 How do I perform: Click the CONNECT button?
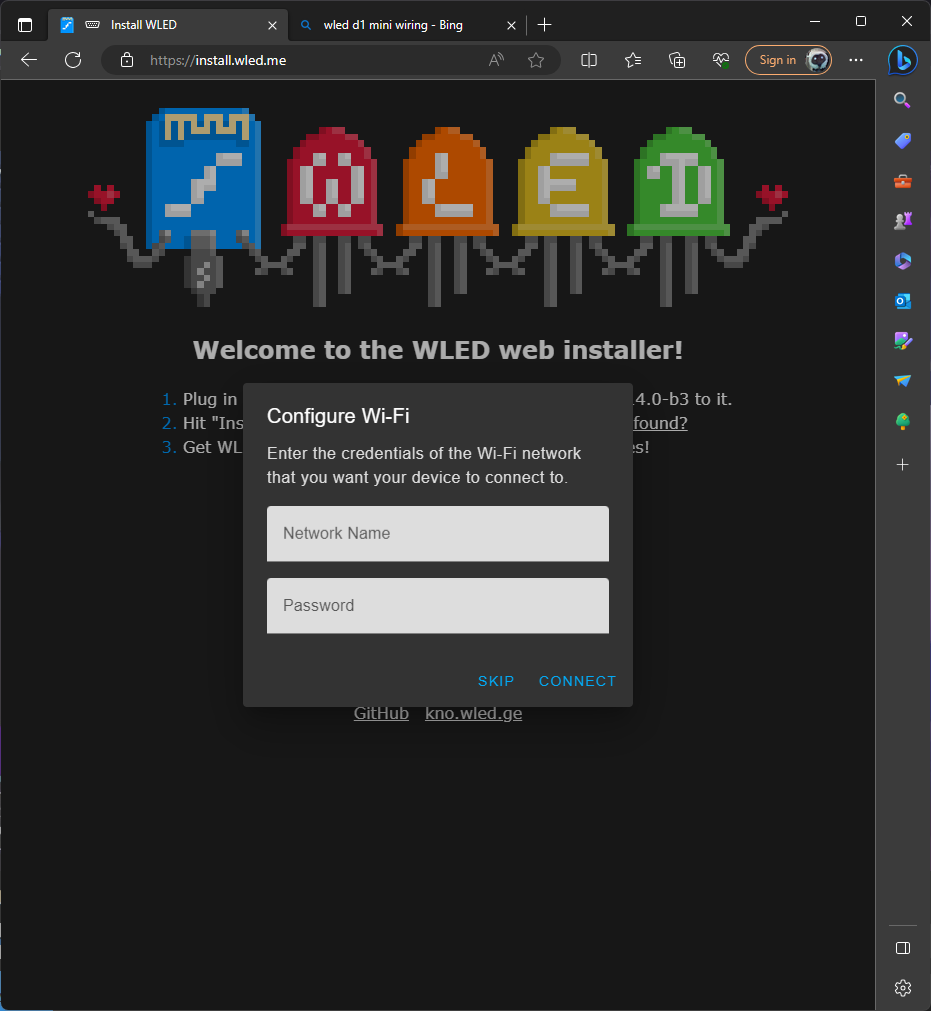577,681
